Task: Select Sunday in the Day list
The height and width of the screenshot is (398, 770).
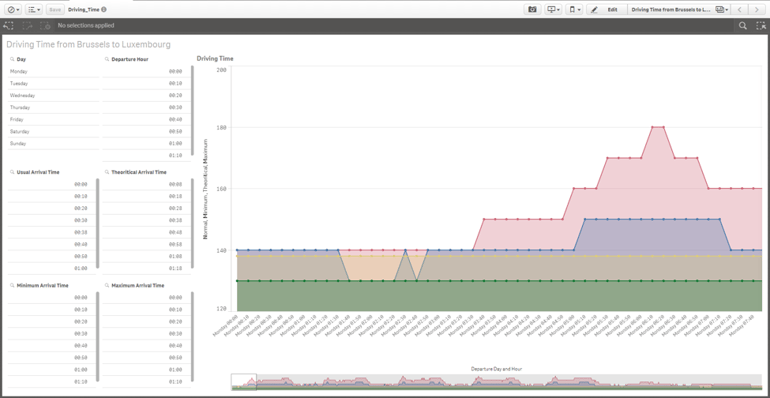Action: pos(54,143)
